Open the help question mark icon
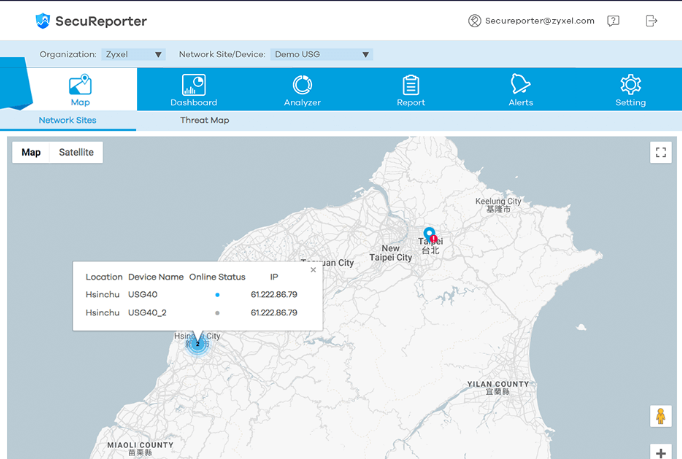The height and width of the screenshot is (459, 682). pos(613,20)
